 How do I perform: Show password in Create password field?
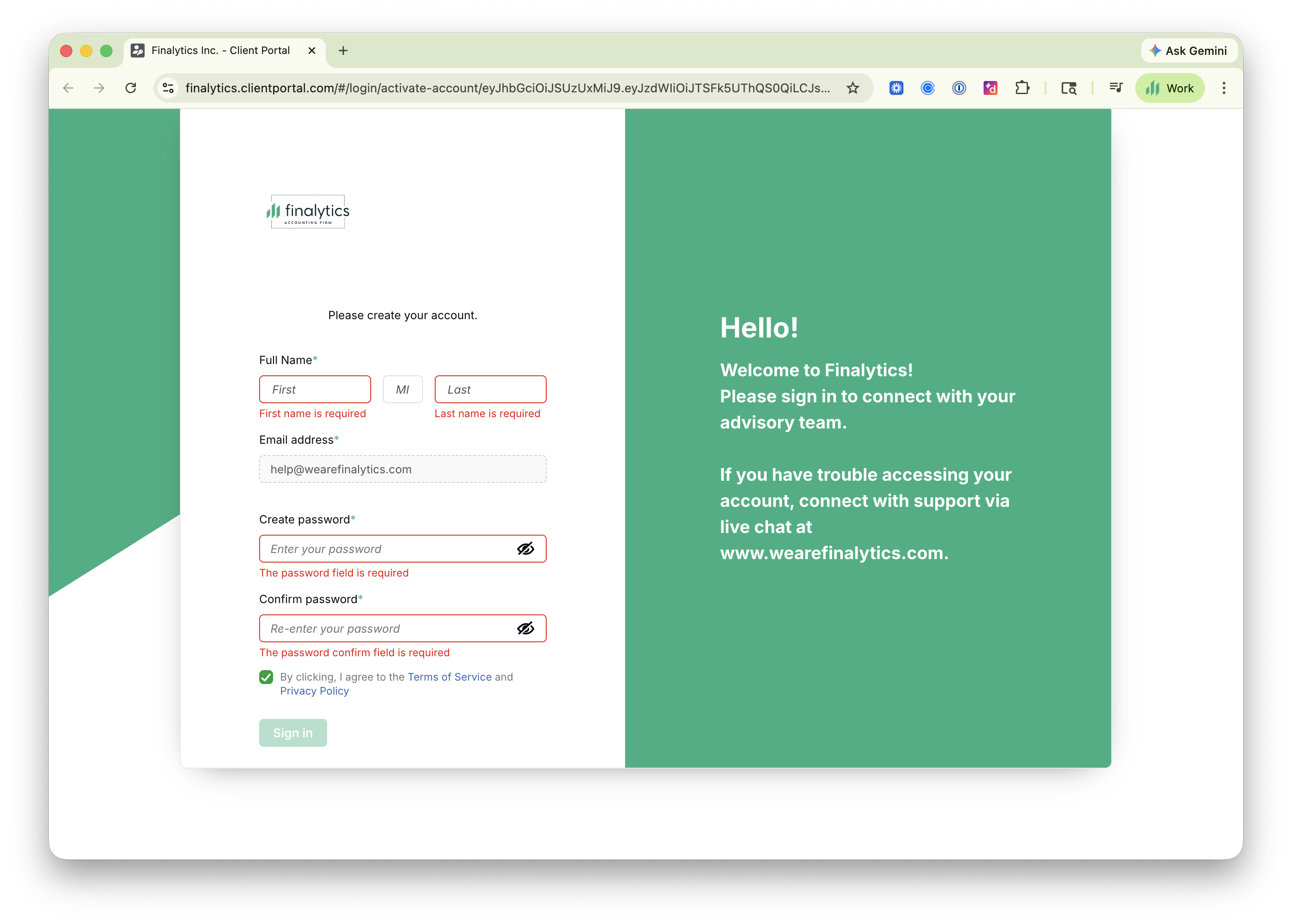[525, 549]
